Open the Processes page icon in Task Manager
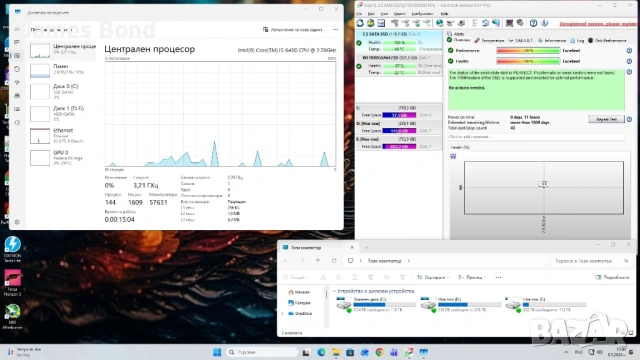 point(17,42)
